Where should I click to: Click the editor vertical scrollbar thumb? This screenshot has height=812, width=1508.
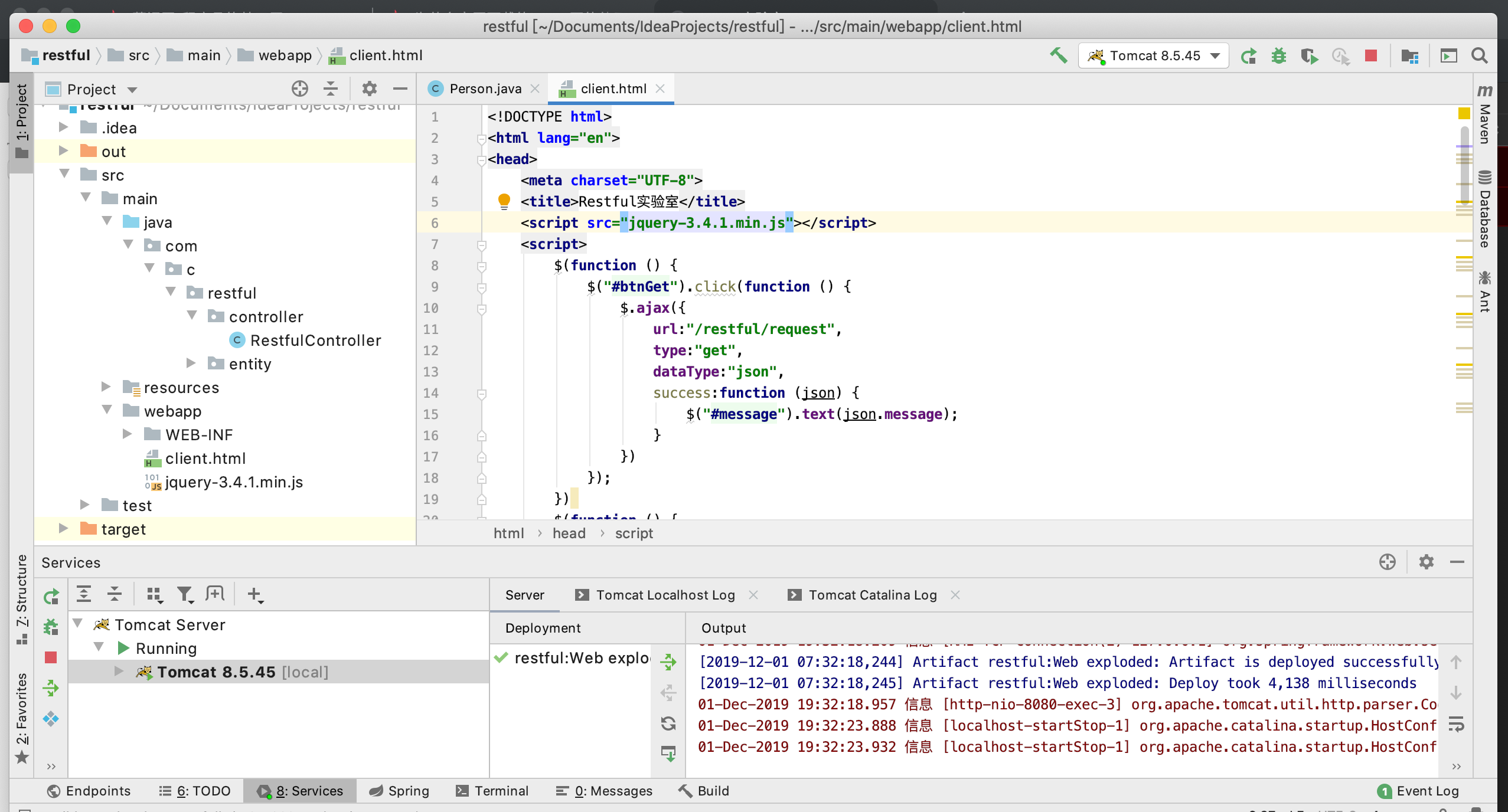(x=1464, y=166)
